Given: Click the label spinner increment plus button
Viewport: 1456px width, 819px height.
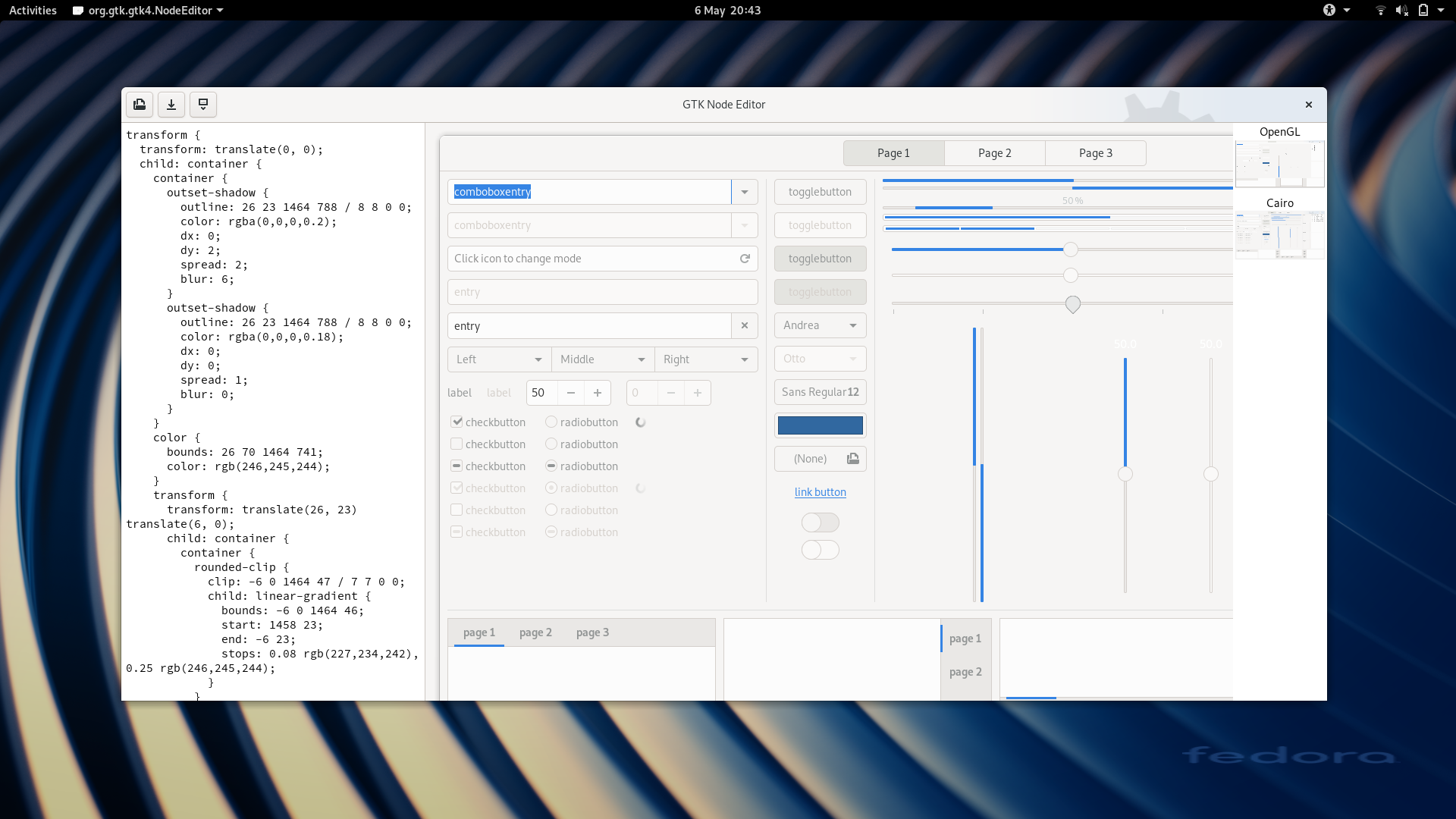Looking at the screenshot, I should 597,392.
